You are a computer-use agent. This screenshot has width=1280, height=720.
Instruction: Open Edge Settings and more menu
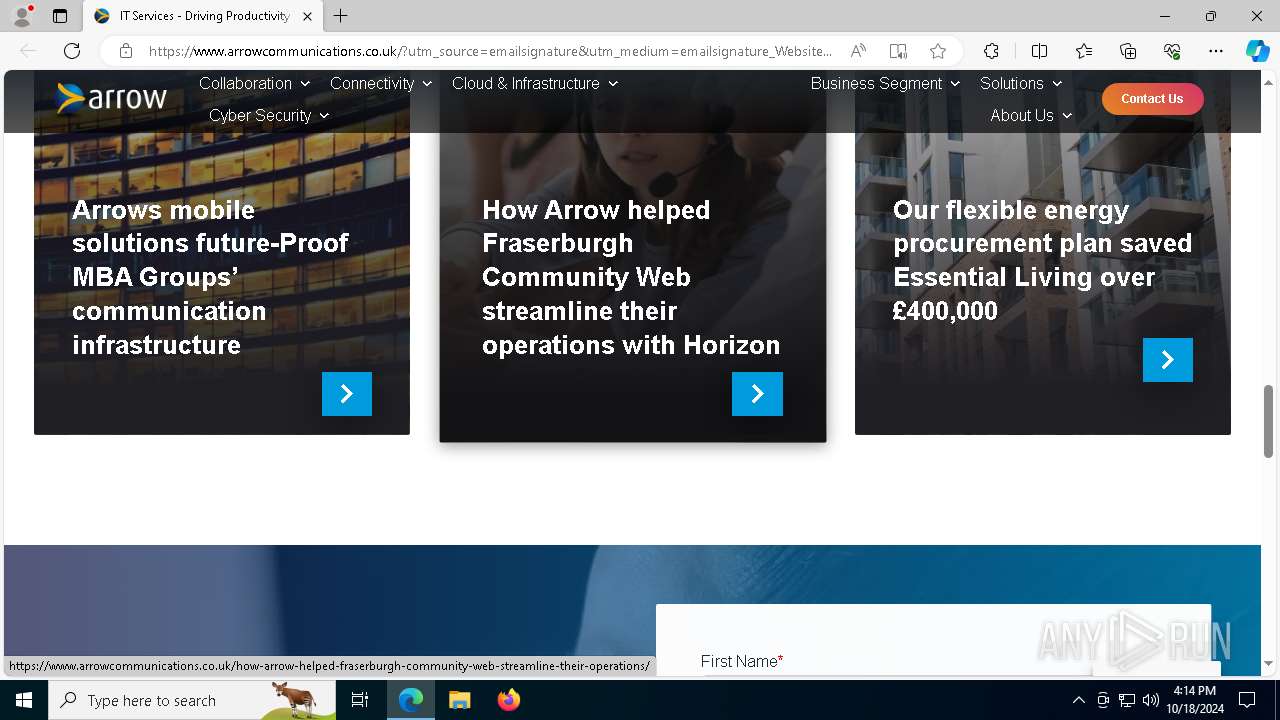tap(1216, 51)
